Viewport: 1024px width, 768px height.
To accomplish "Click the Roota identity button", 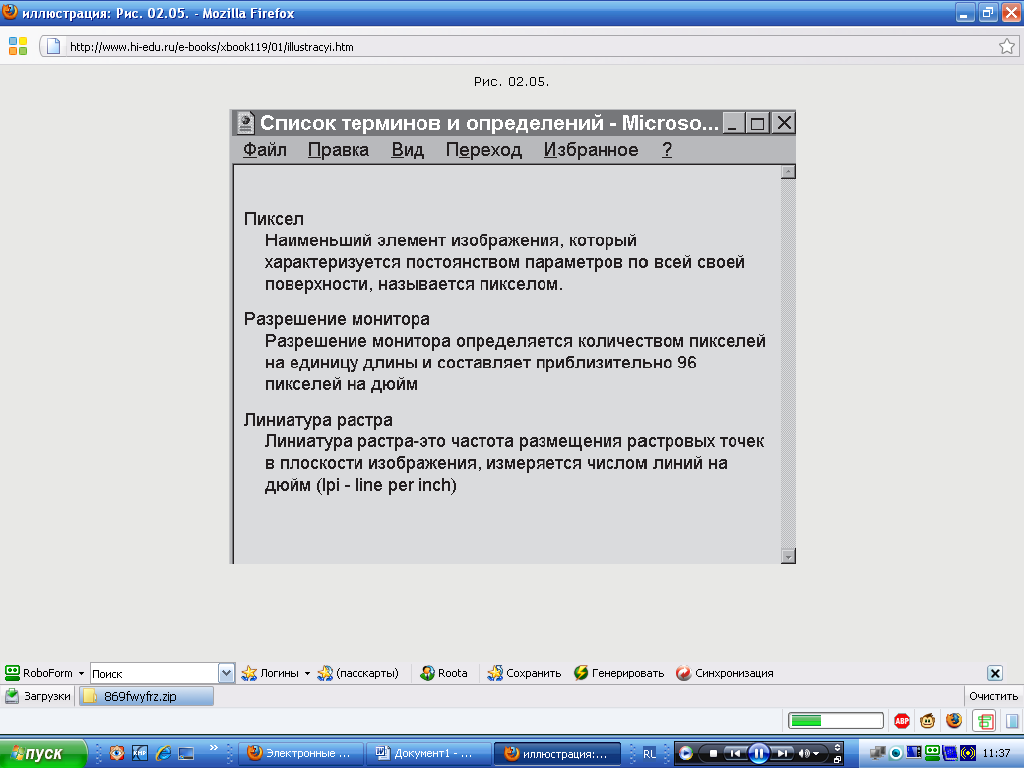I will click(444, 673).
